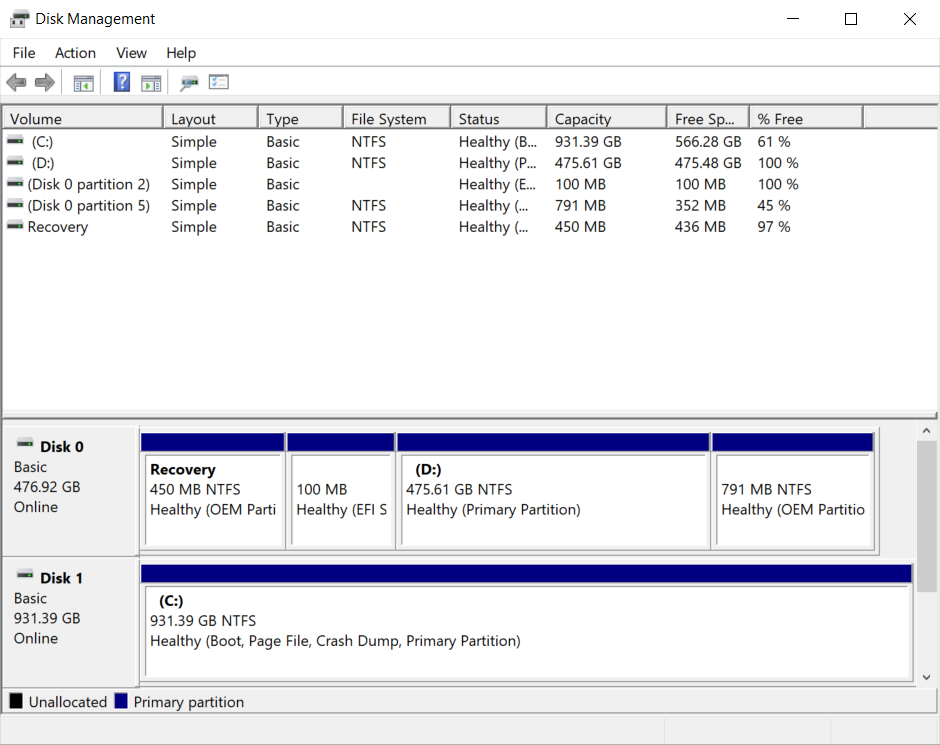Click the "436 MB" free space cell
Screen dimensions: 940x745
700,227
